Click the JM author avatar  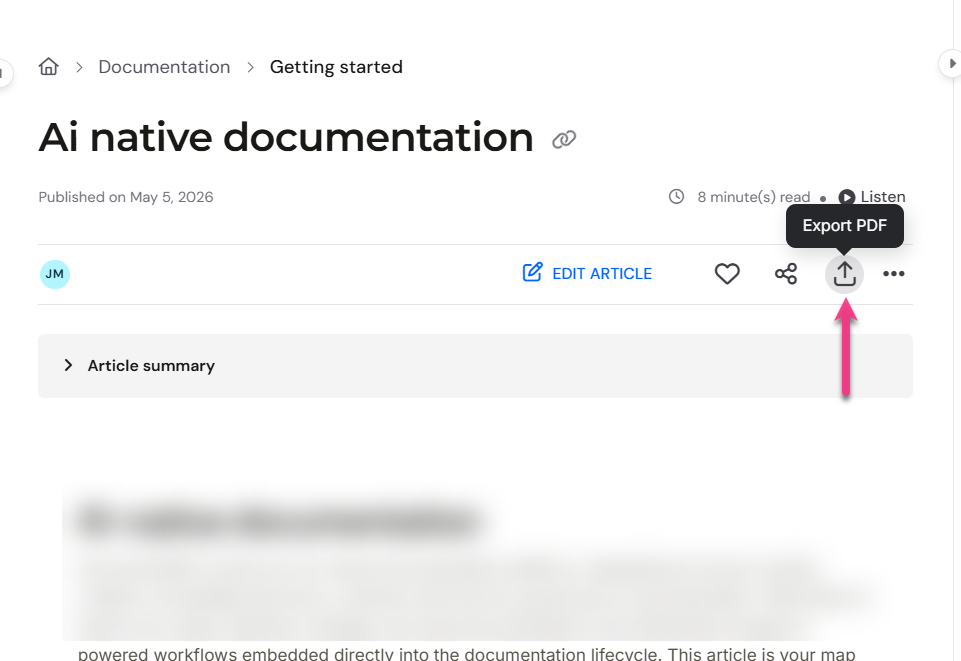tap(55, 274)
